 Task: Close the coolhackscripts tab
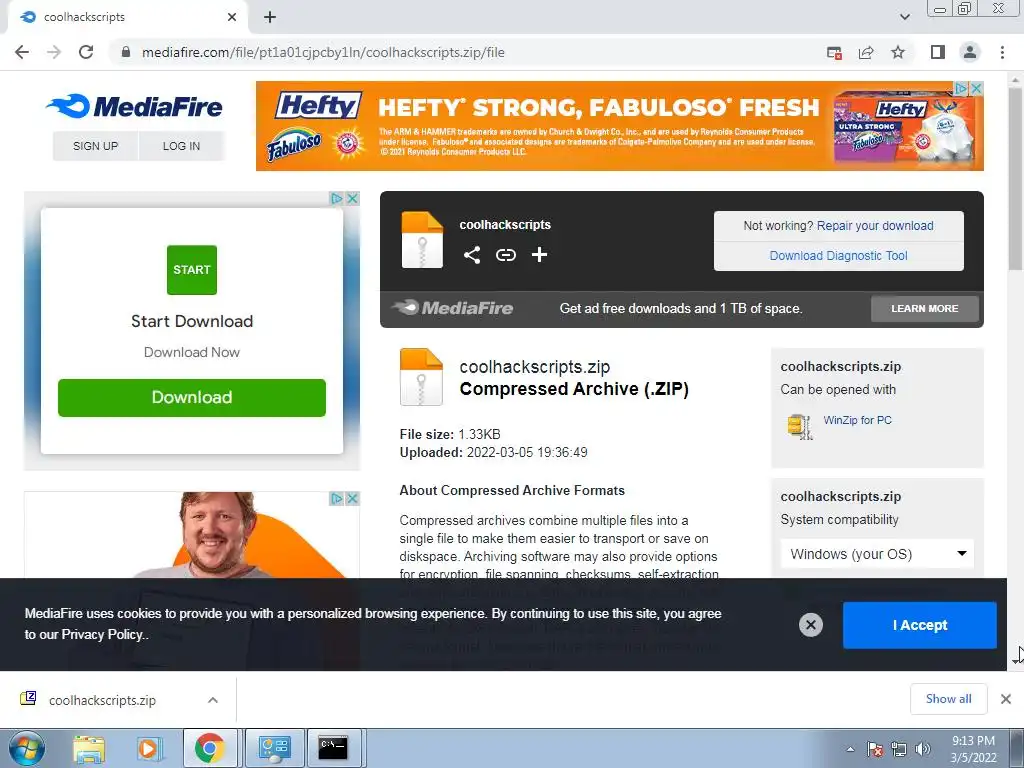pos(232,17)
